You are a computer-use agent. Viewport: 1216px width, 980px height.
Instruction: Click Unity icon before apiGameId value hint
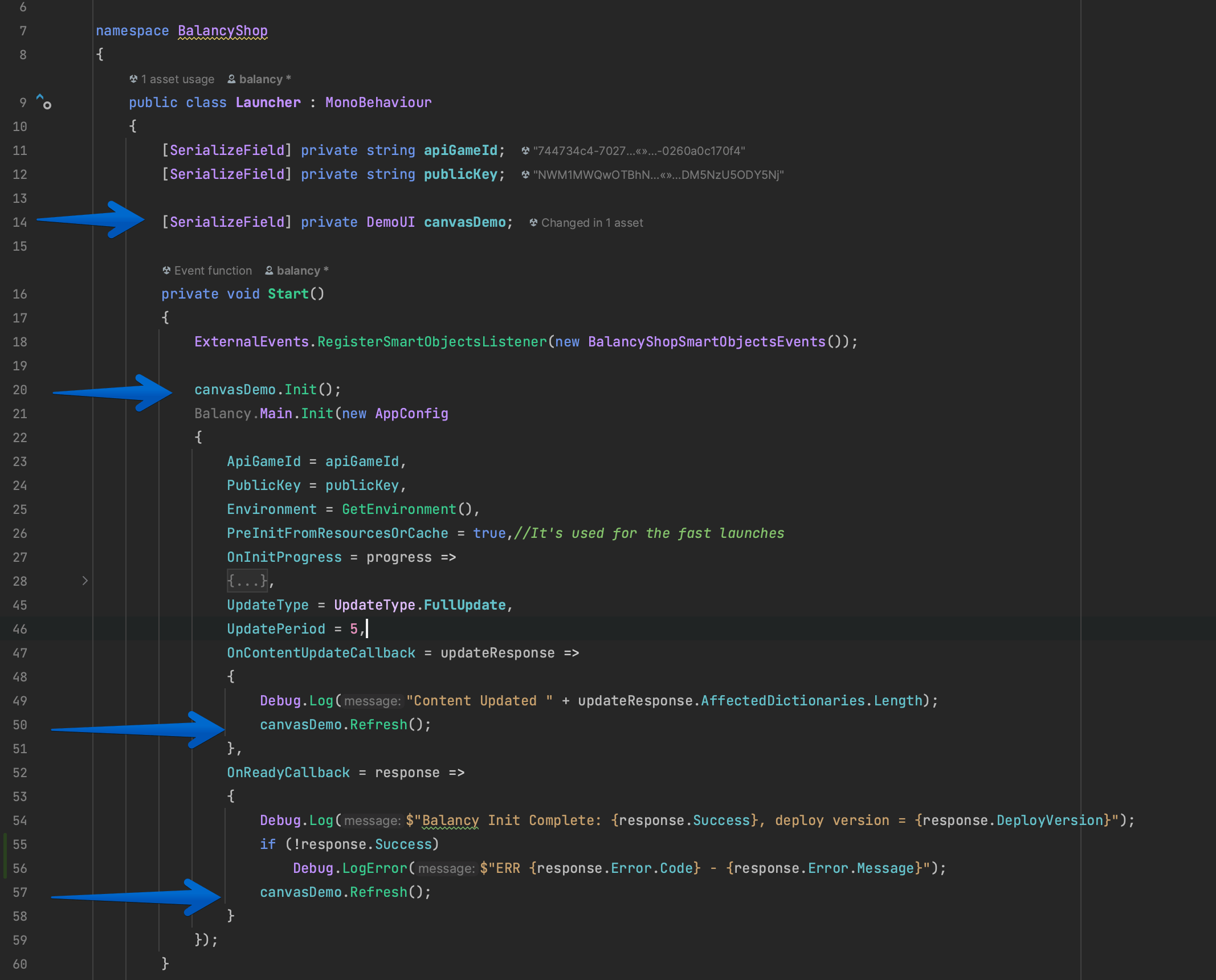(x=525, y=151)
